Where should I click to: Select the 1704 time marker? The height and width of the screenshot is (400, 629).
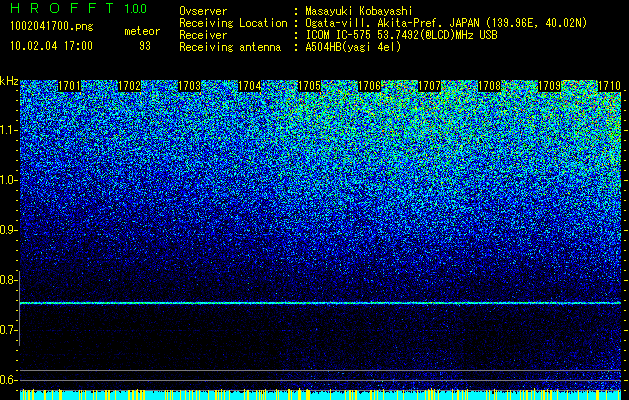click(250, 86)
